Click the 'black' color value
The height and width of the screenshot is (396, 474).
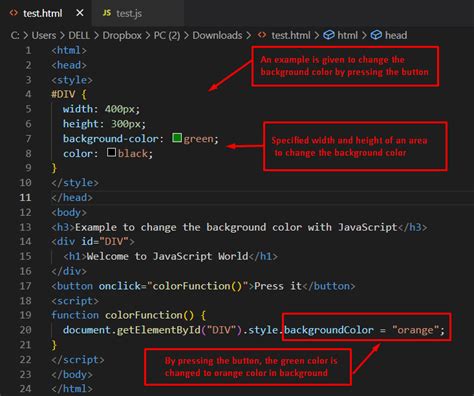coord(133,153)
